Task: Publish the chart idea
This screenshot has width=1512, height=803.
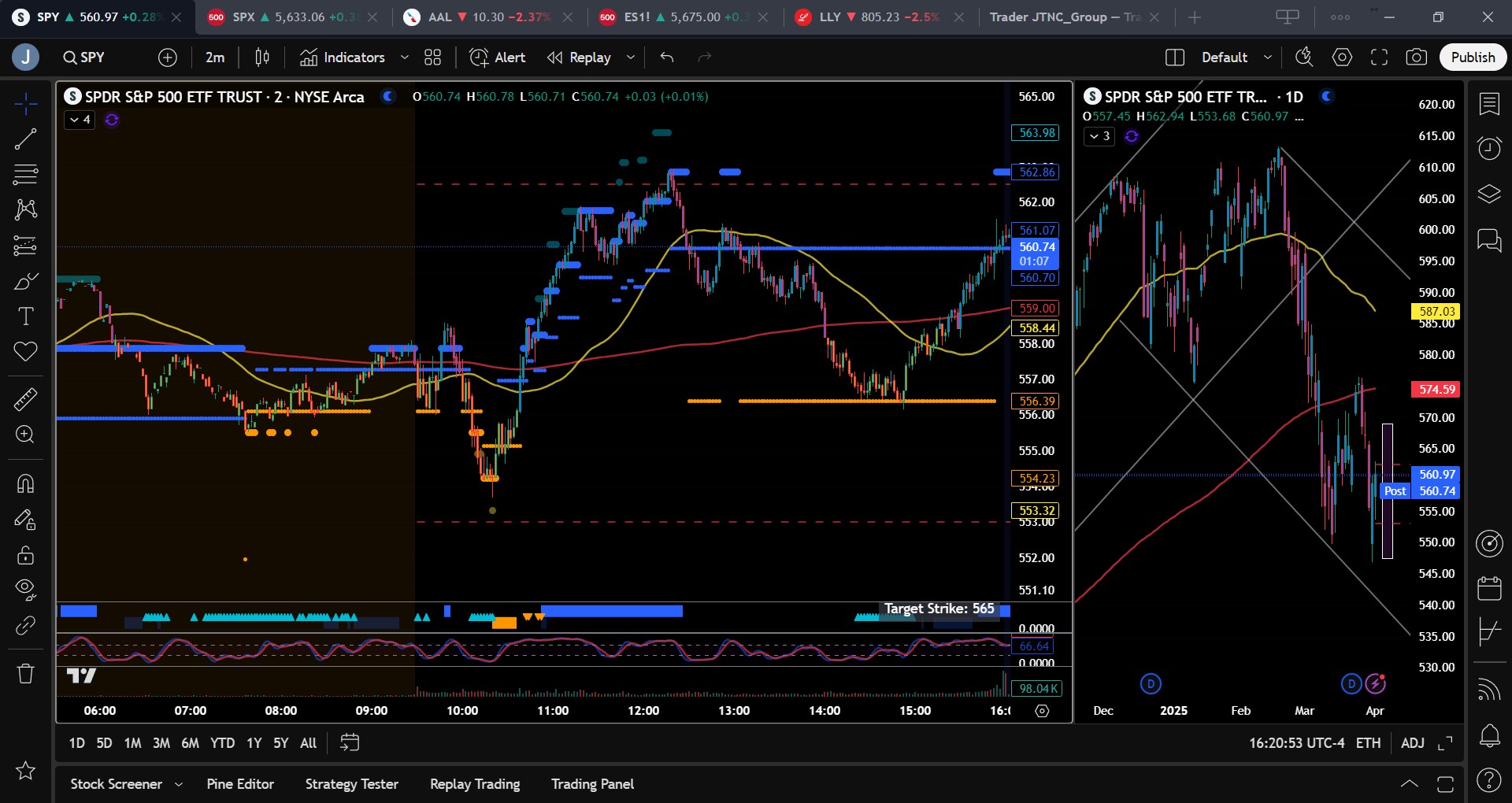Action: pos(1473,57)
